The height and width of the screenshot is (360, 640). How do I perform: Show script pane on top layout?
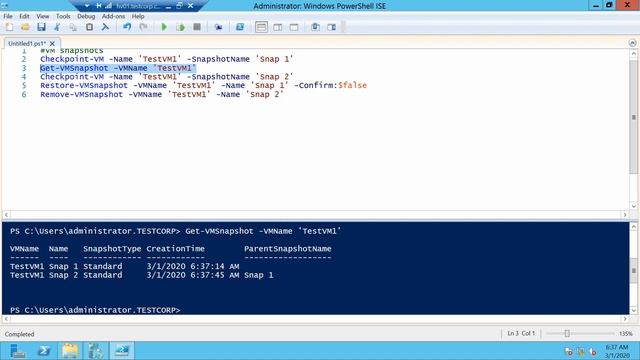pyautogui.click(x=261, y=27)
